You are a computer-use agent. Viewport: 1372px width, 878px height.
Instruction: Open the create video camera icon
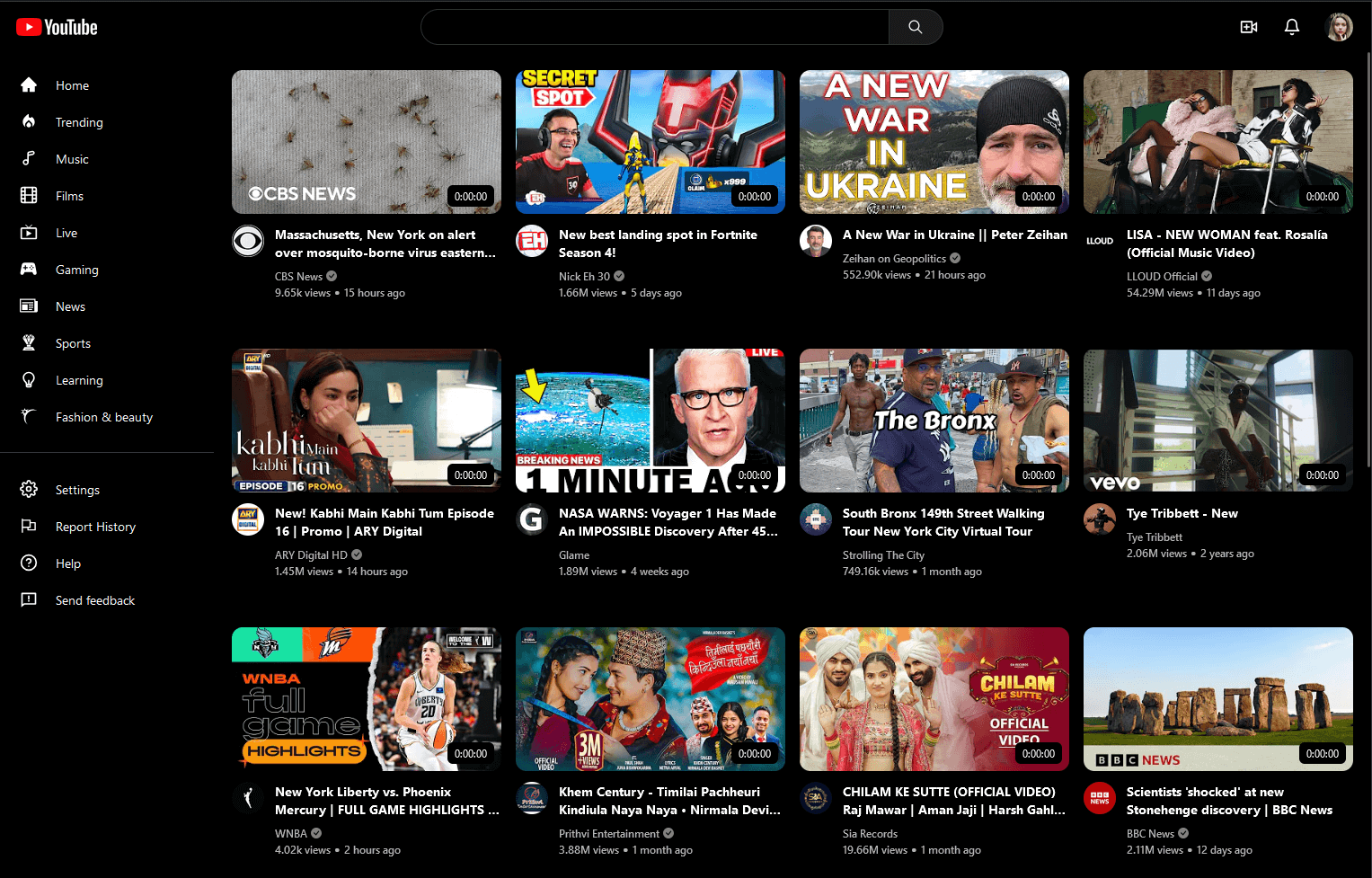[1249, 27]
